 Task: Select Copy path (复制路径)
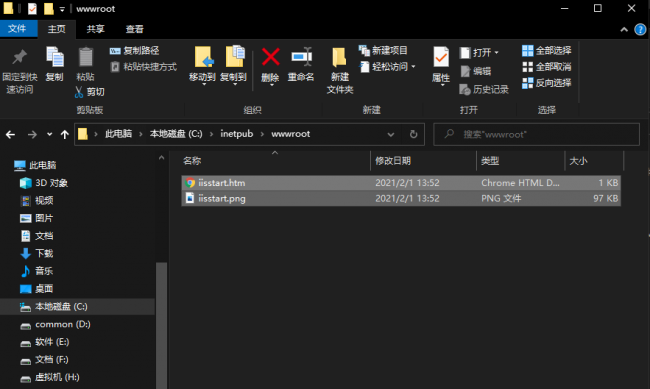135,51
